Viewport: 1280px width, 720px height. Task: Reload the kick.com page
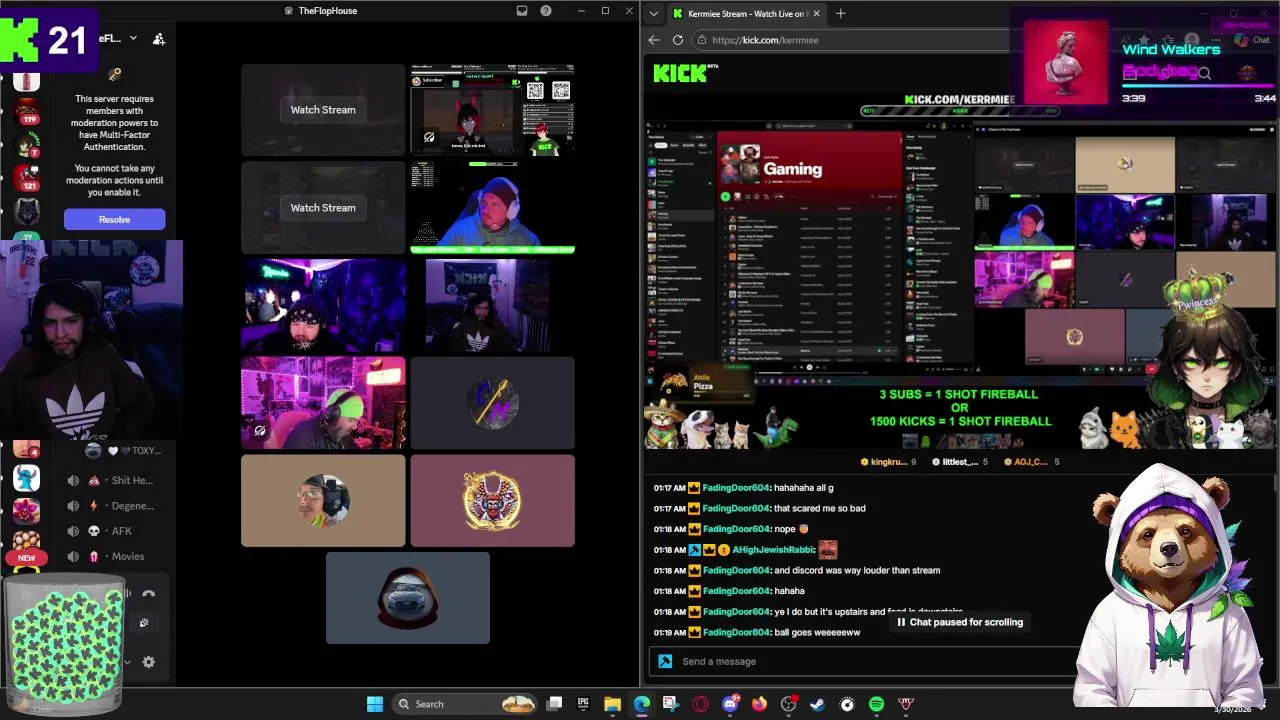678,40
